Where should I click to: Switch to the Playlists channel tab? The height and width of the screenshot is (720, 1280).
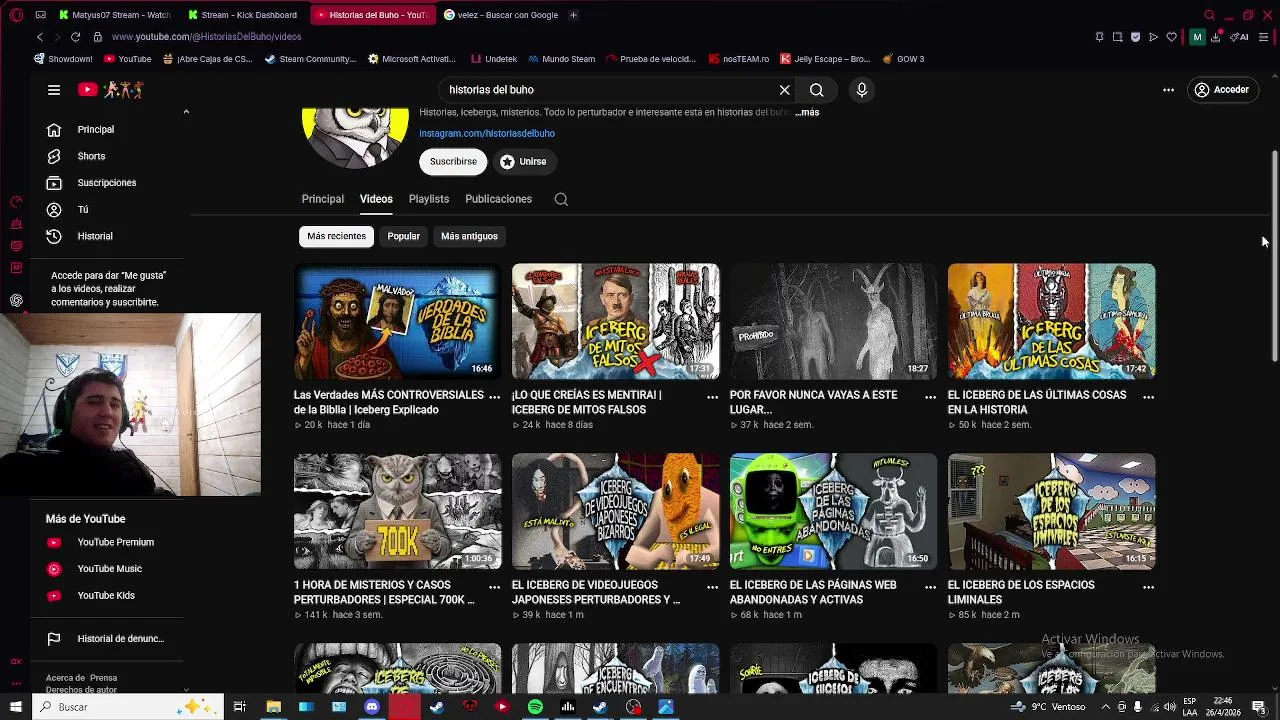click(429, 199)
